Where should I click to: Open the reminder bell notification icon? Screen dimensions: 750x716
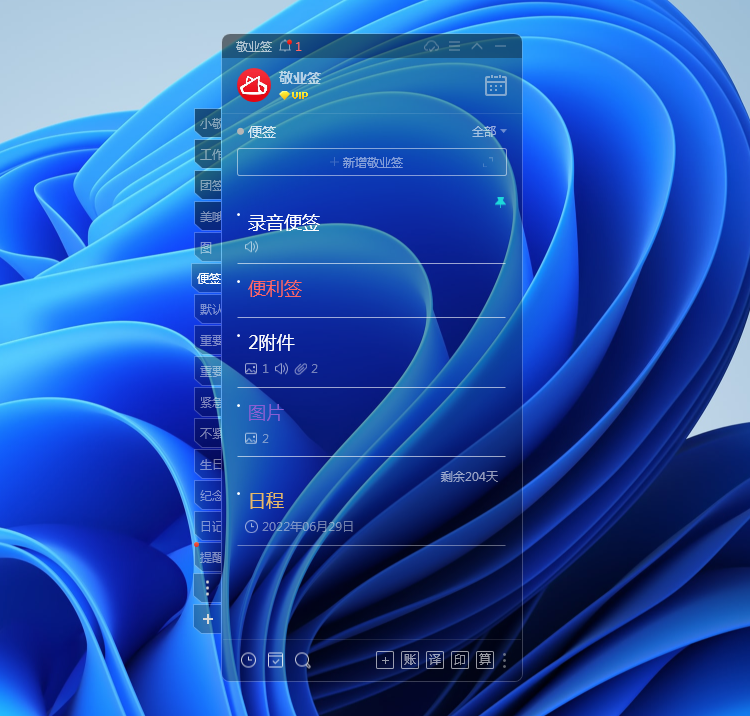[x=286, y=46]
